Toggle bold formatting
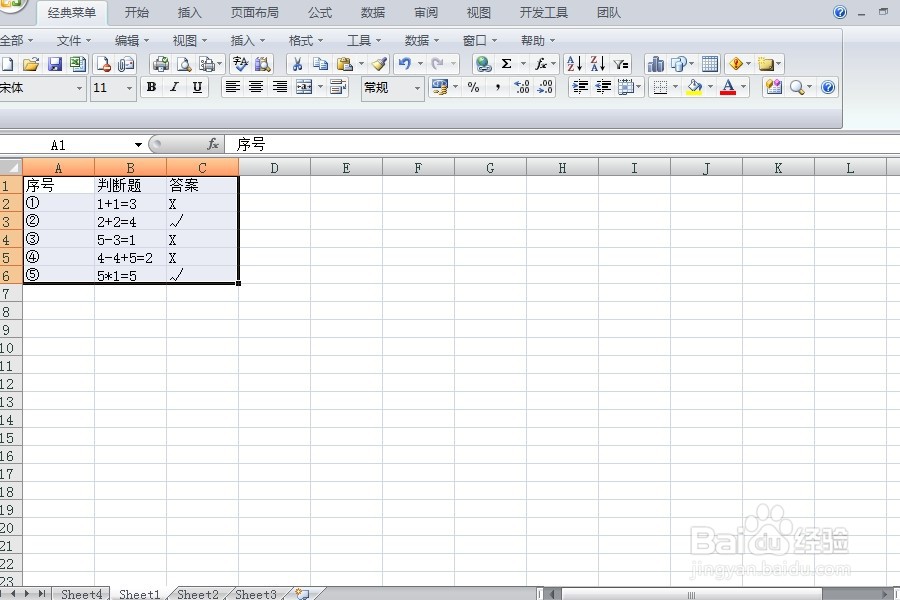900x600 pixels. tap(151, 87)
